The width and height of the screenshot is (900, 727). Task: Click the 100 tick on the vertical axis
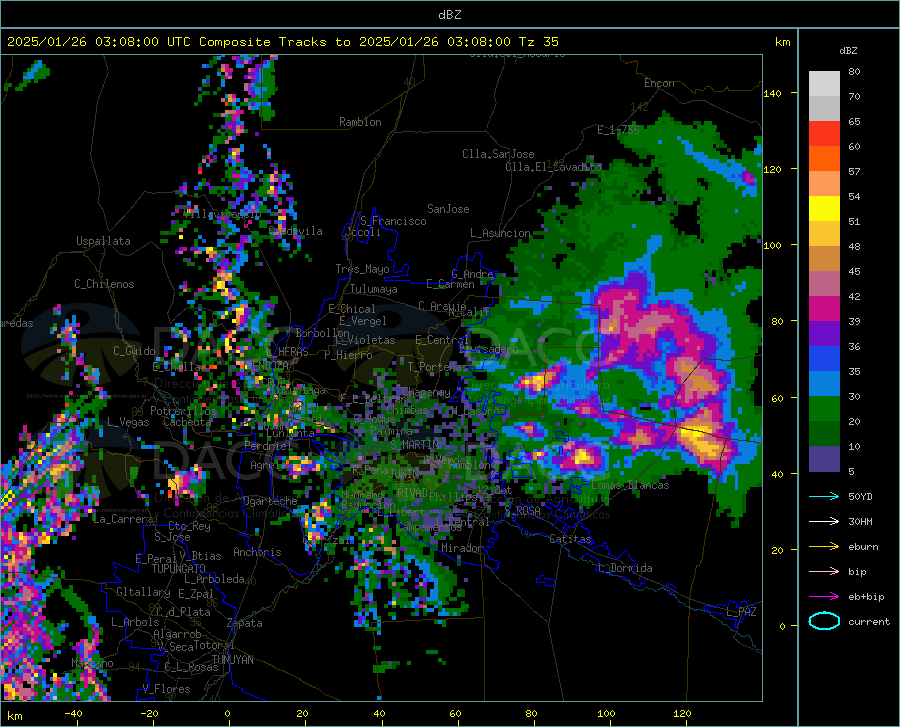[x=772, y=245]
